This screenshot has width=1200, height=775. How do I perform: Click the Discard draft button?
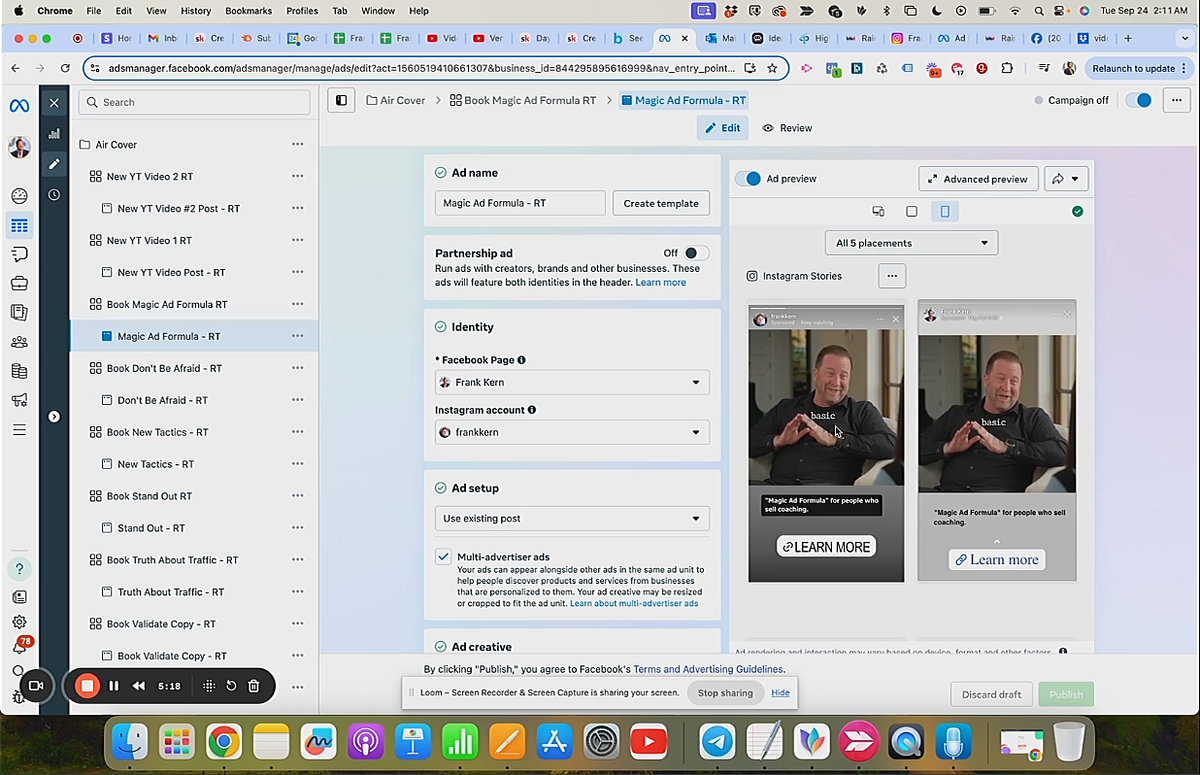[991, 693]
